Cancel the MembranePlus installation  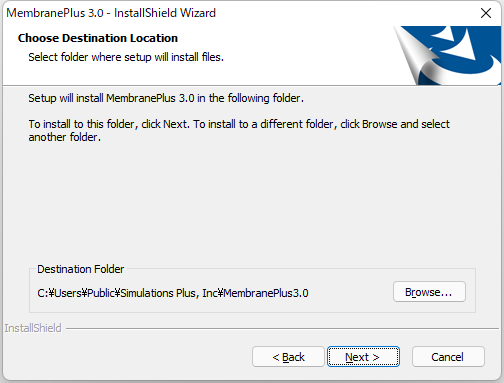tap(448, 357)
